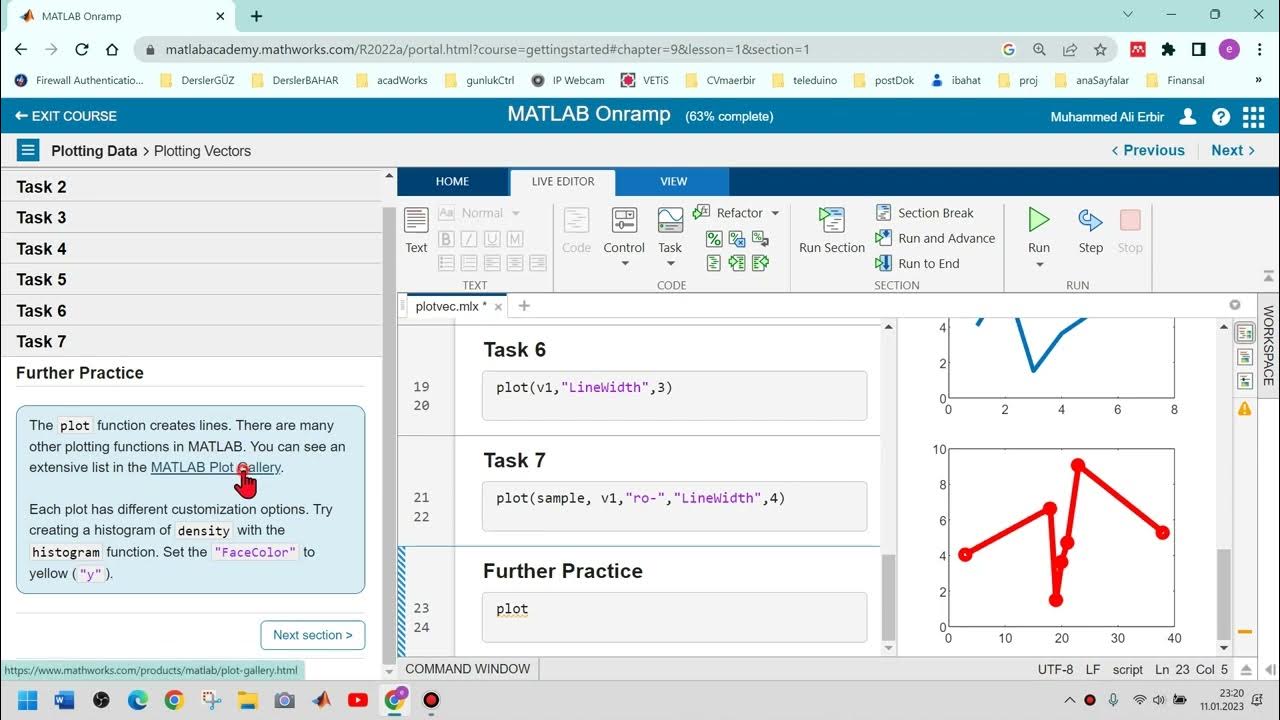Click the Increase Indent icon
The image size is (1280, 720).
(737, 263)
